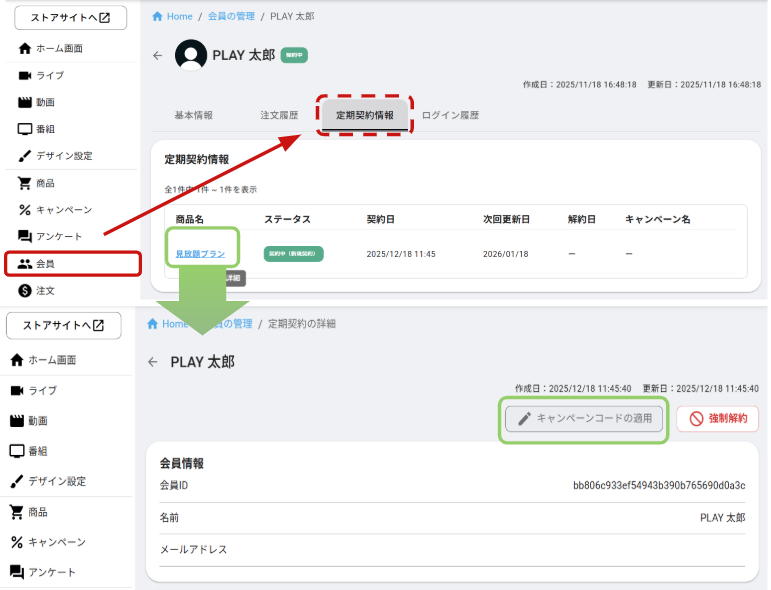Click 会員の管理 in top breadcrumb
The width and height of the screenshot is (771, 590).
(230, 17)
